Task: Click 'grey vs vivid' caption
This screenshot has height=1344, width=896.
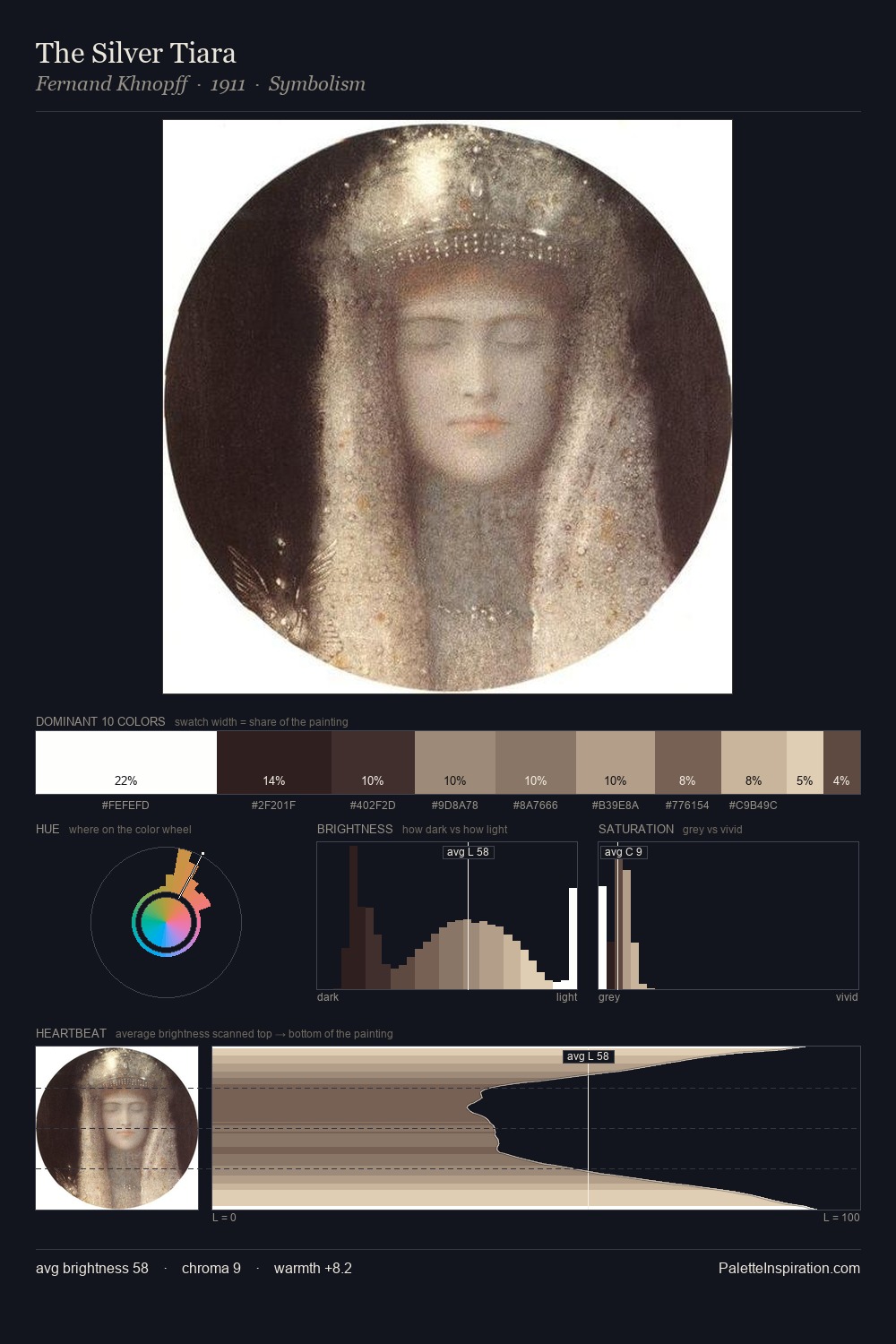Action: coord(712,830)
